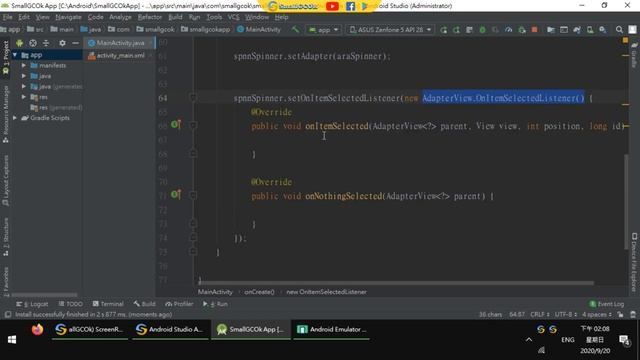Click the Collapse All icon in Project panel
This screenshot has height=360, width=640.
tap(46, 43)
